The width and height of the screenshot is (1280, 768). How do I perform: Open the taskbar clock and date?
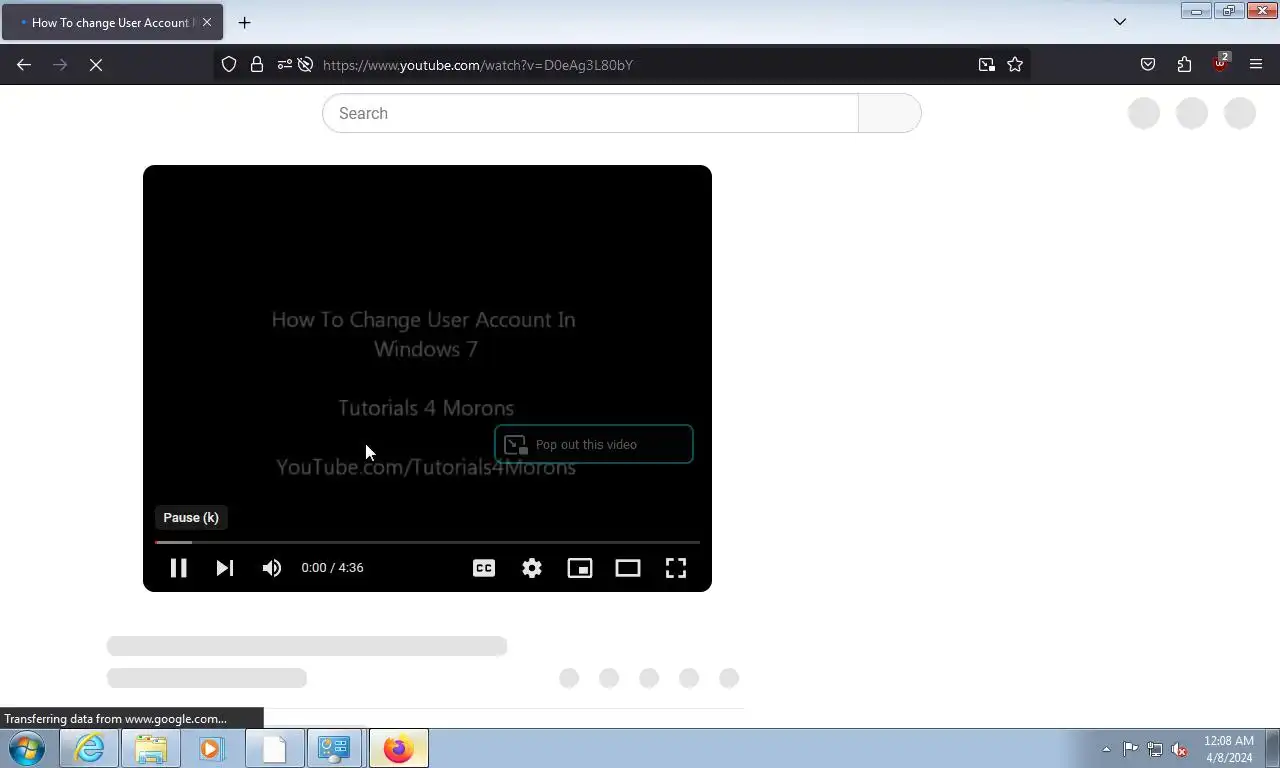tap(1229, 749)
